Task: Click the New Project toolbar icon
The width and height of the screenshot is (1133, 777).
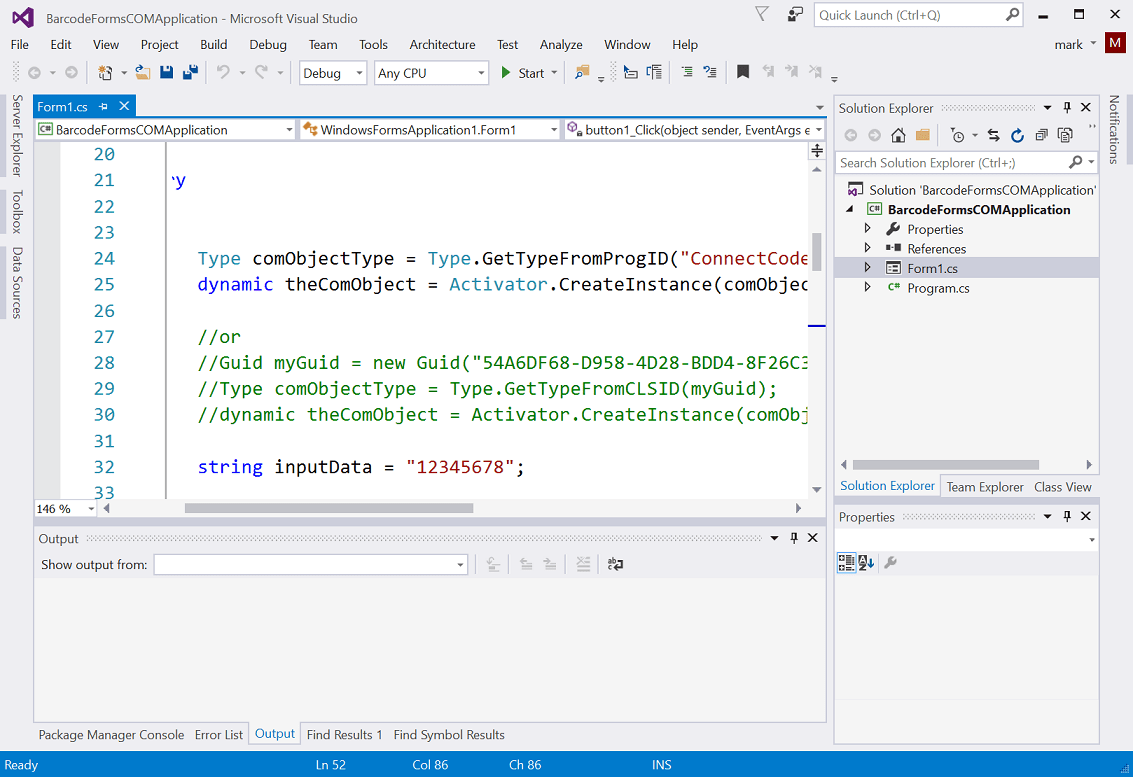Action: (x=105, y=72)
